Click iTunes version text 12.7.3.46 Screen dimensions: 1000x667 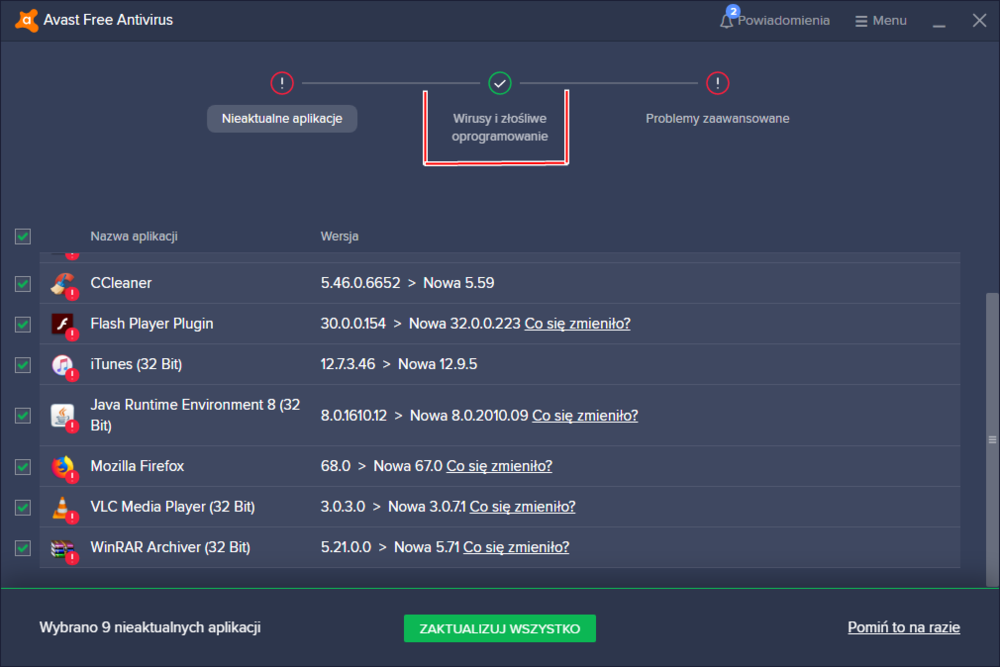coord(348,364)
